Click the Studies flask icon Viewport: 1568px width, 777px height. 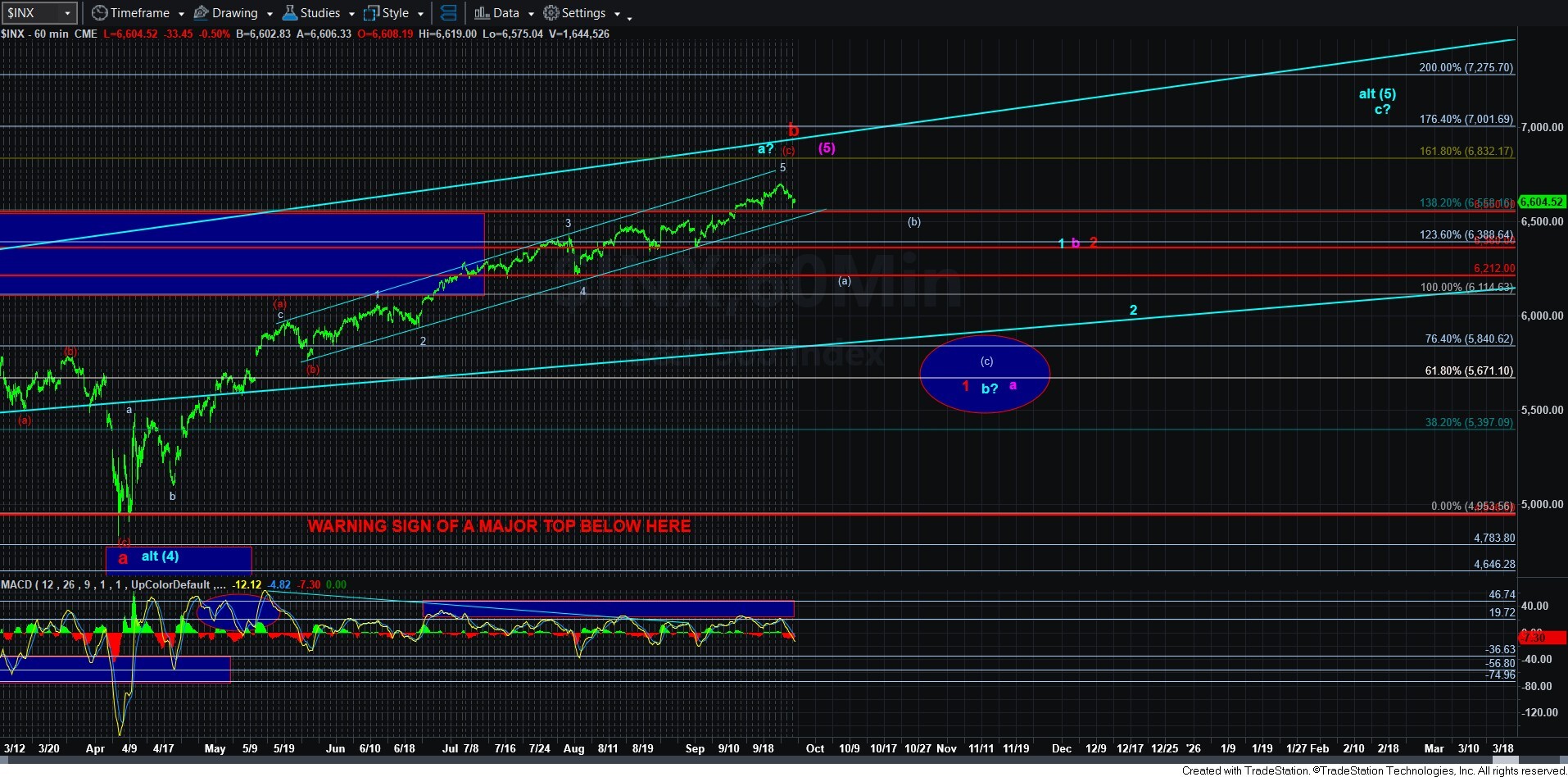(x=289, y=13)
